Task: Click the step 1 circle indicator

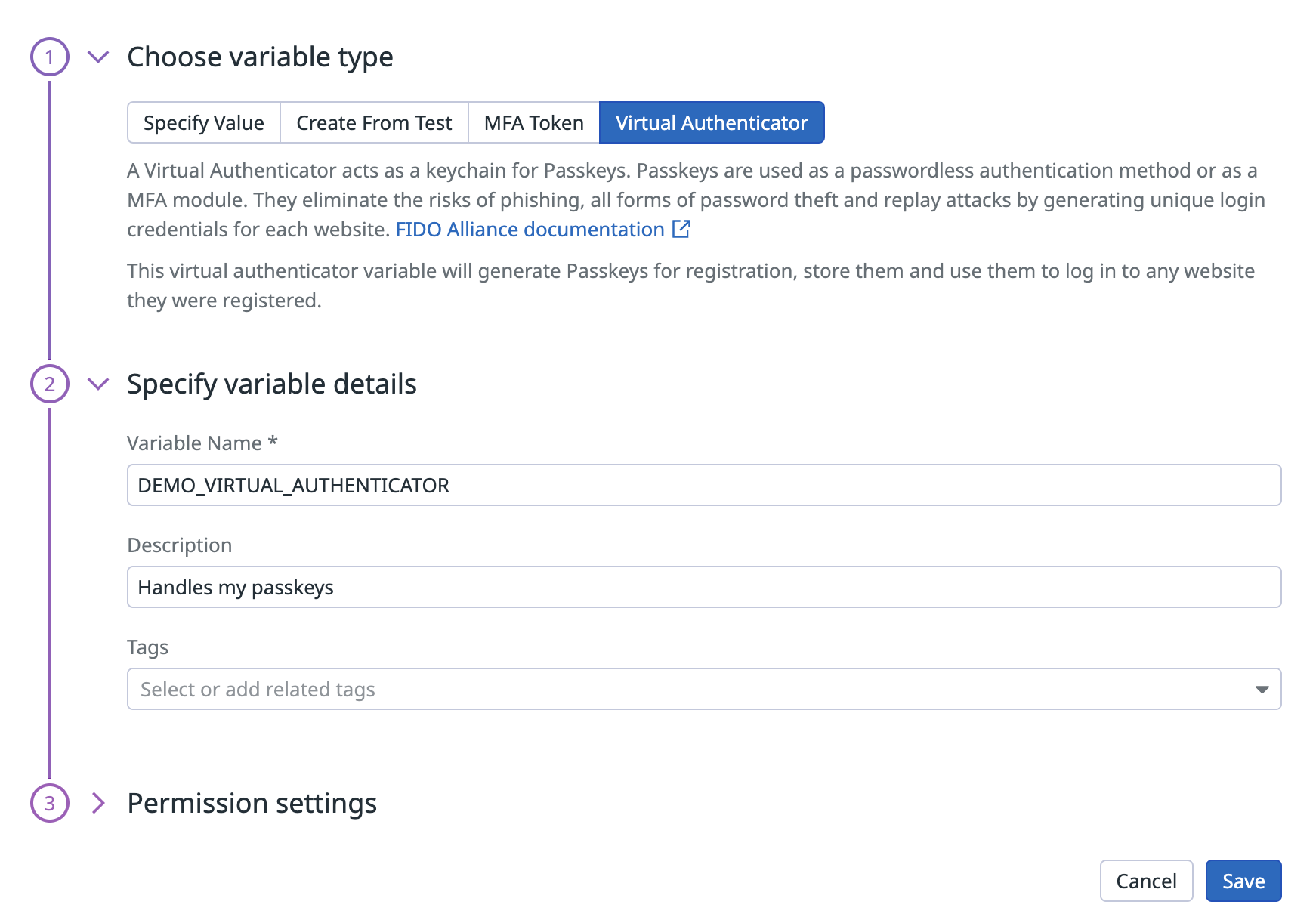Action: pos(50,57)
